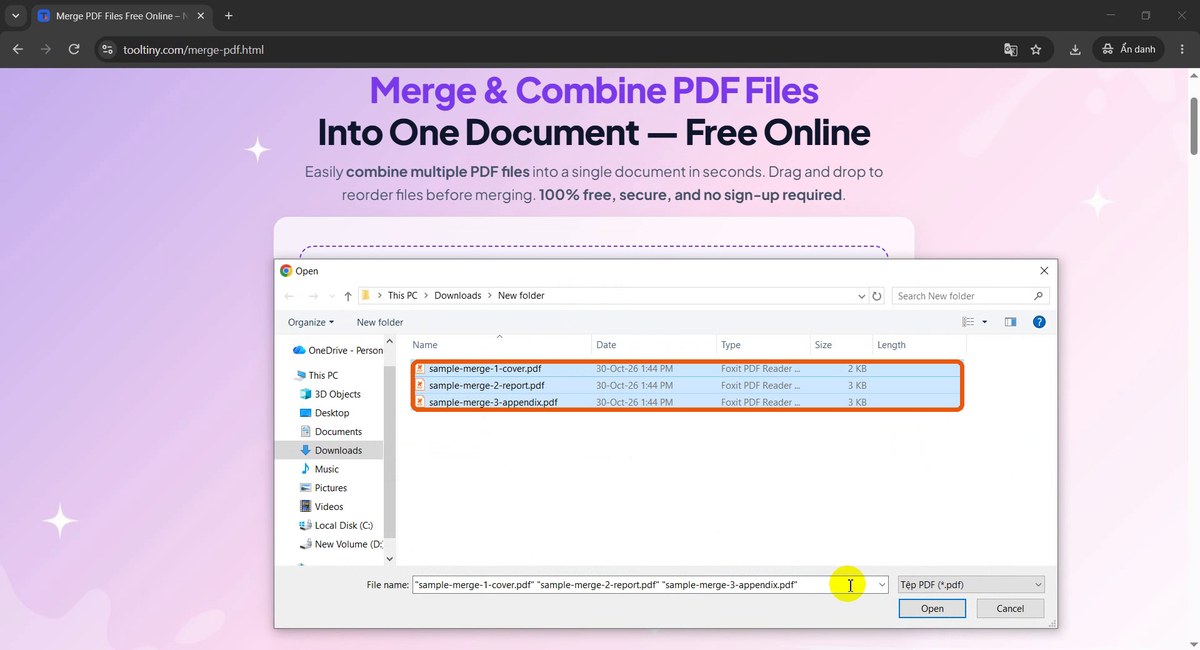
Task: Click the dialog forward navigation arrow
Action: (x=312, y=296)
